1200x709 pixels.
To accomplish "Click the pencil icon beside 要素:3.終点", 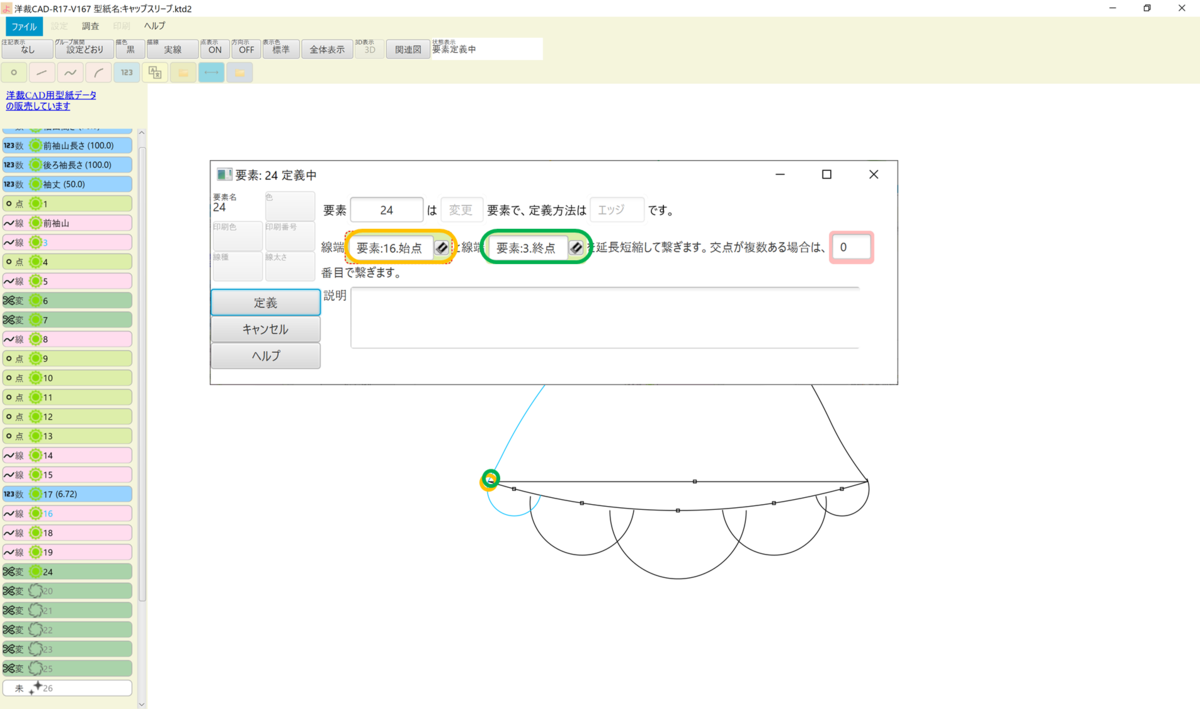I will click(577, 248).
